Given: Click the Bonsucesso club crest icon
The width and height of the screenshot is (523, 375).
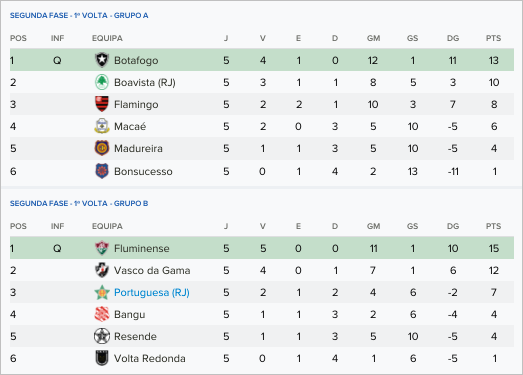Looking at the screenshot, I should coord(102,171).
